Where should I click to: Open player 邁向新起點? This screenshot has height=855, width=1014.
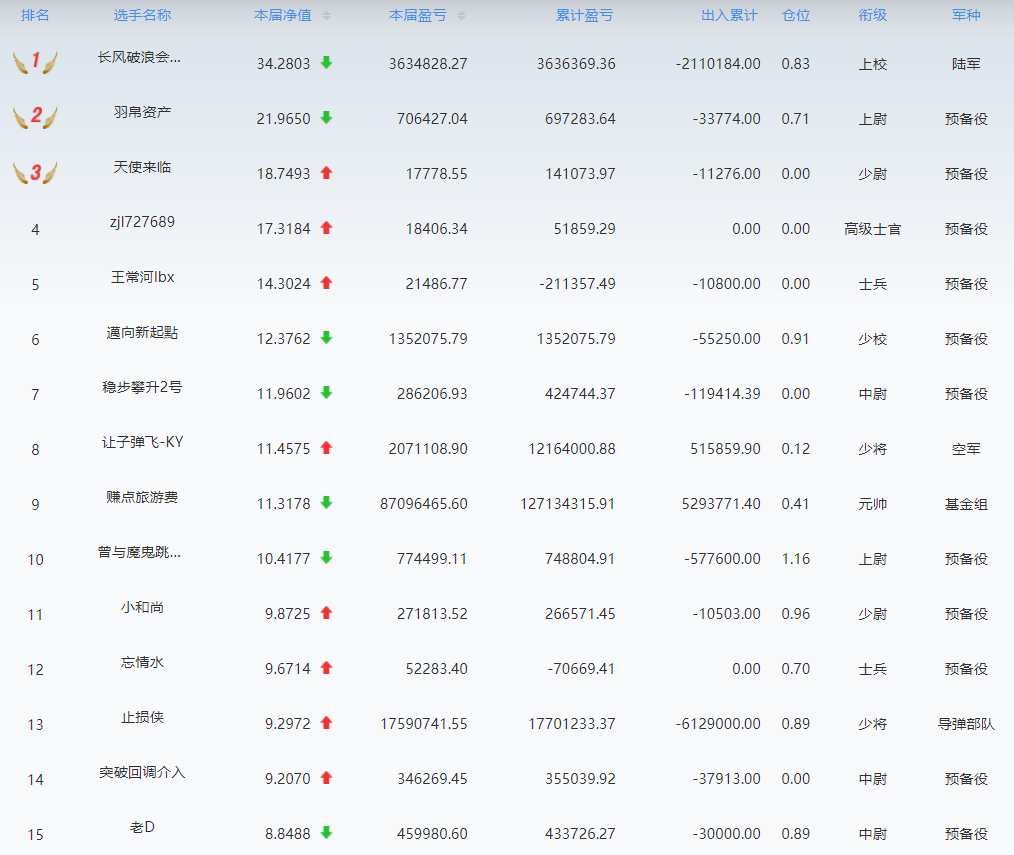(x=142, y=332)
